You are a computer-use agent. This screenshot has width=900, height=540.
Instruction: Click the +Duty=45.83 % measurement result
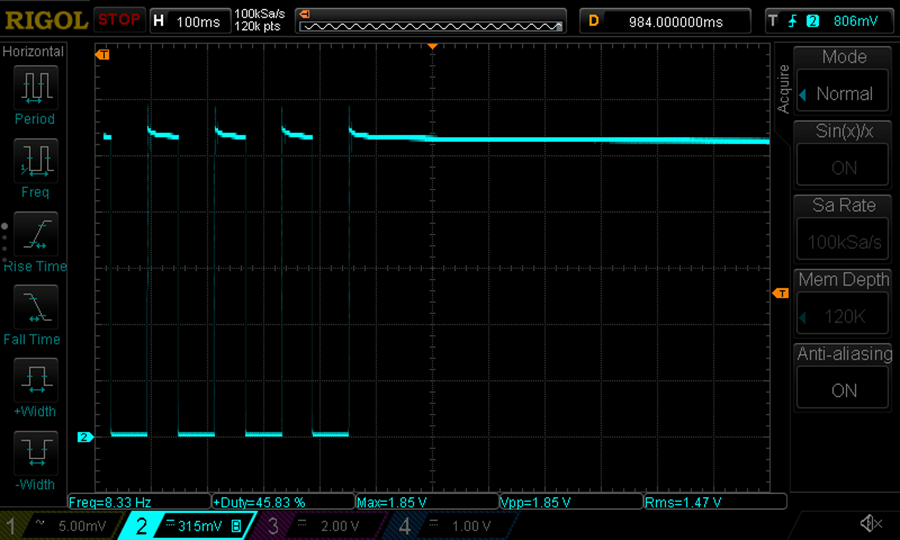(284, 502)
